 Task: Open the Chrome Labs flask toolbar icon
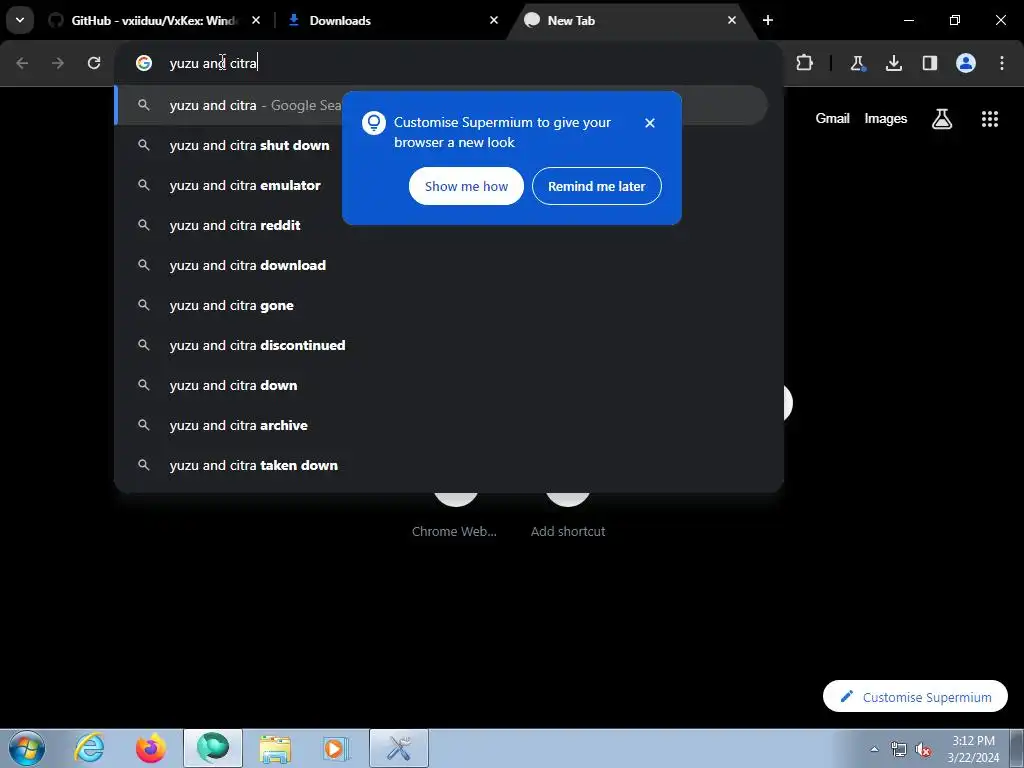click(x=857, y=63)
